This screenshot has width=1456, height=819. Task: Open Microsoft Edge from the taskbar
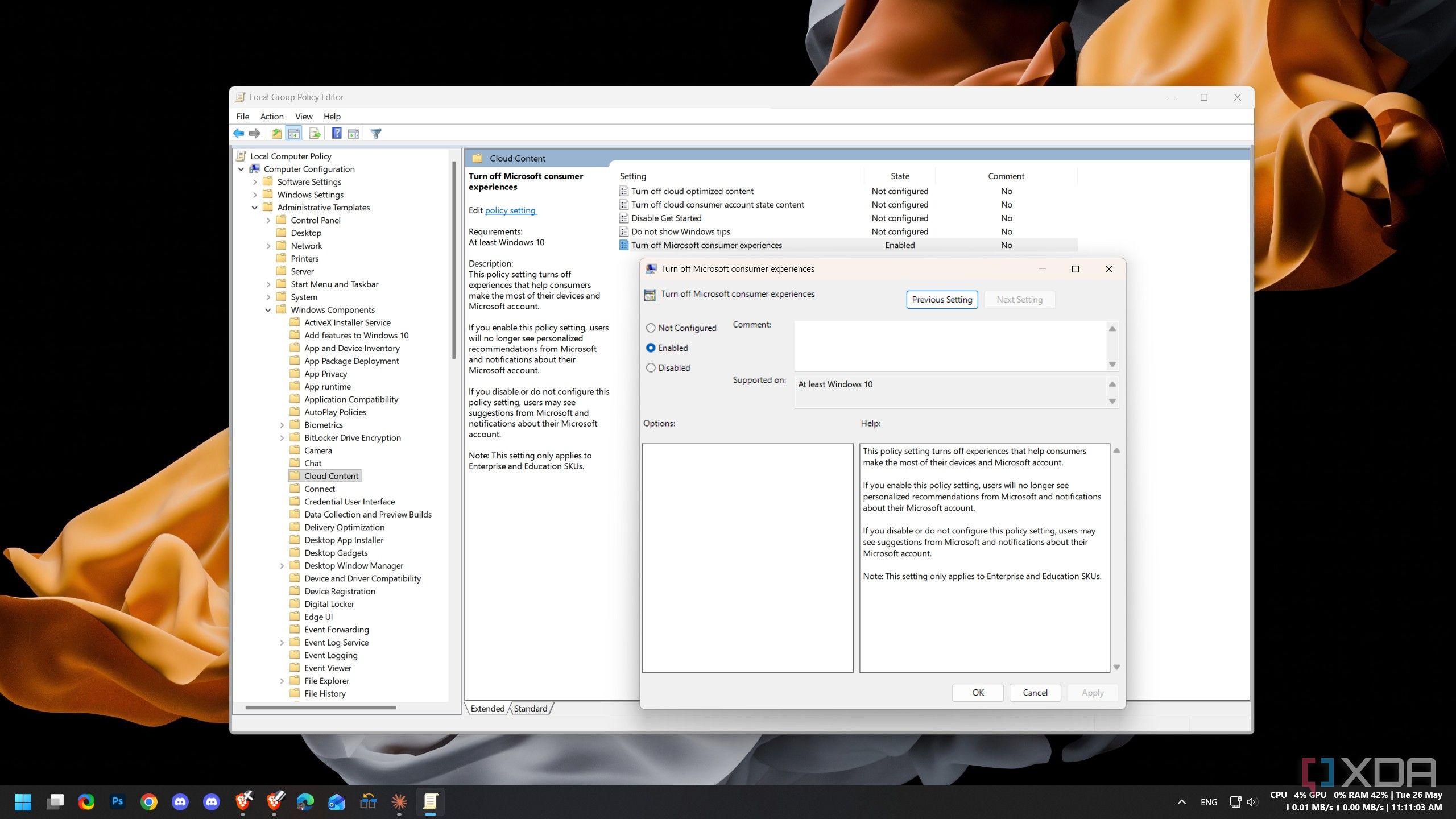pyautogui.click(x=305, y=801)
